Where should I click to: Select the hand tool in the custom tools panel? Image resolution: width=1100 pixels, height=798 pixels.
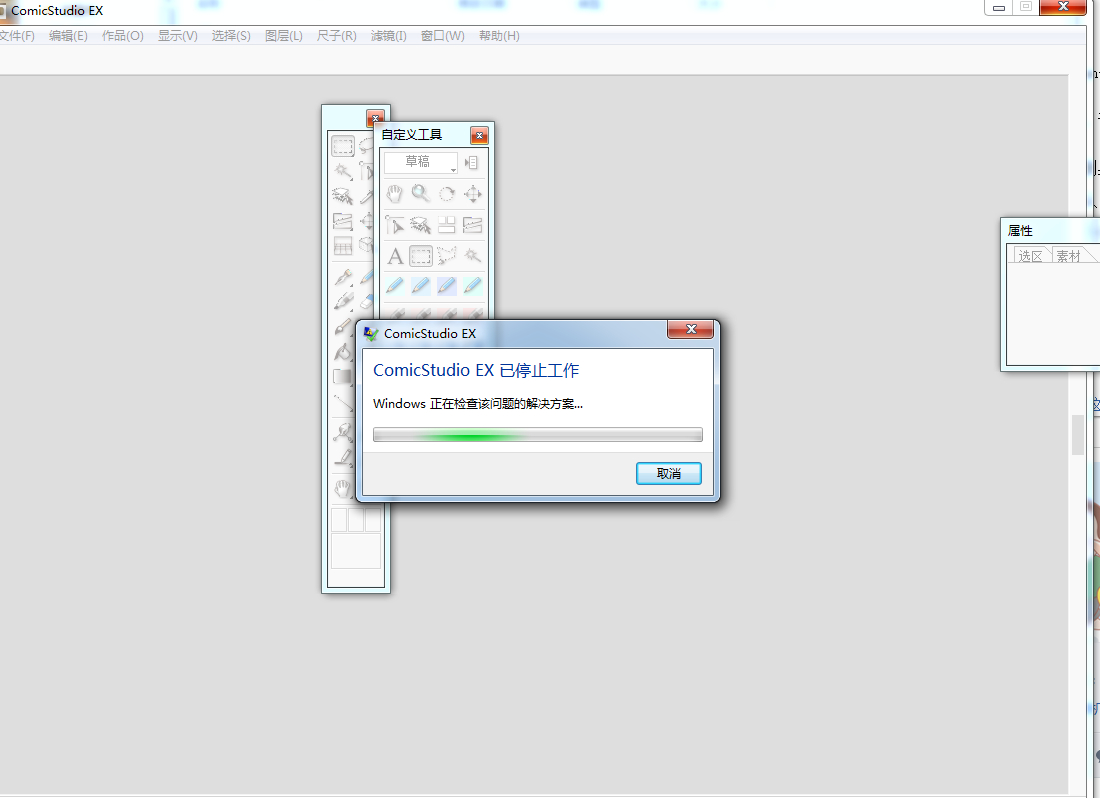(395, 194)
